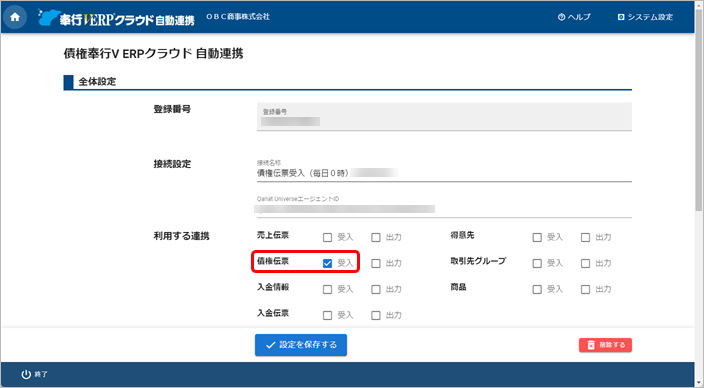Tick 商品 受入 checkbox
The width and height of the screenshot is (704, 388).
pyautogui.click(x=537, y=289)
